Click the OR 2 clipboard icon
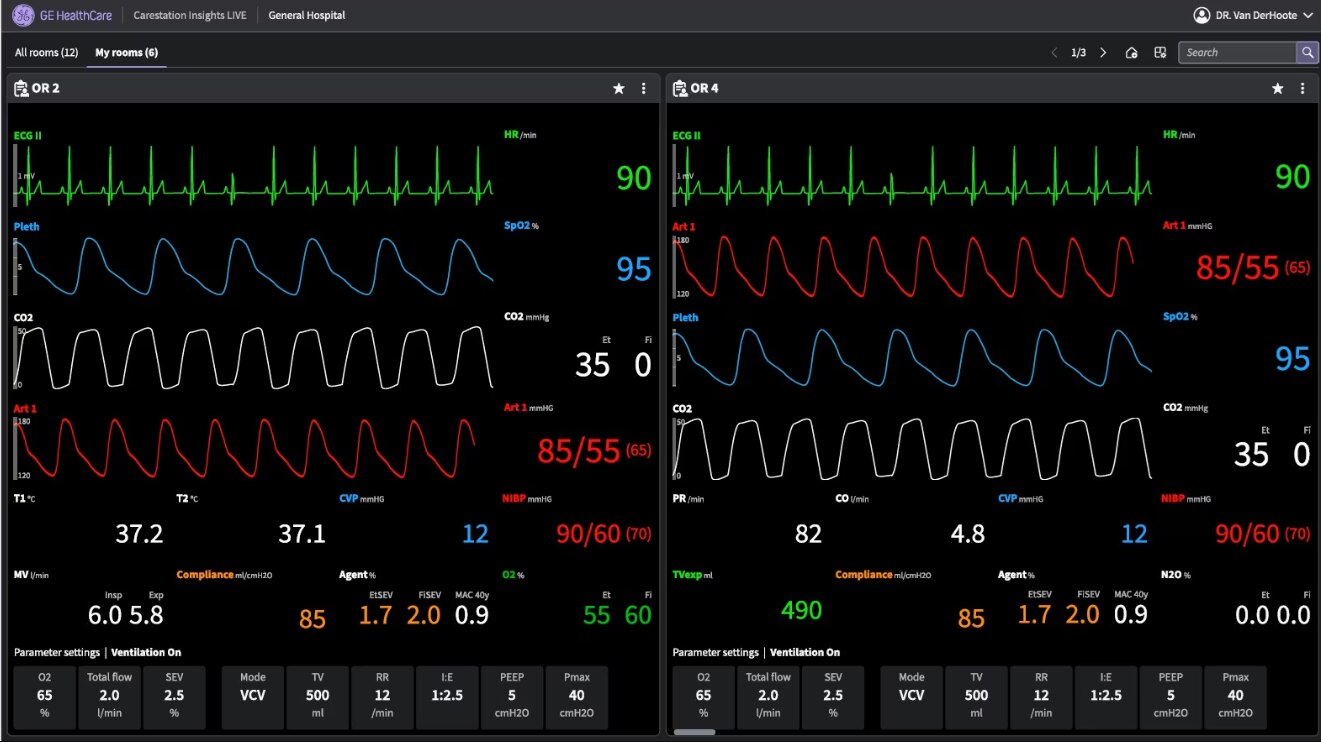The image size is (1321, 742). coord(21,88)
